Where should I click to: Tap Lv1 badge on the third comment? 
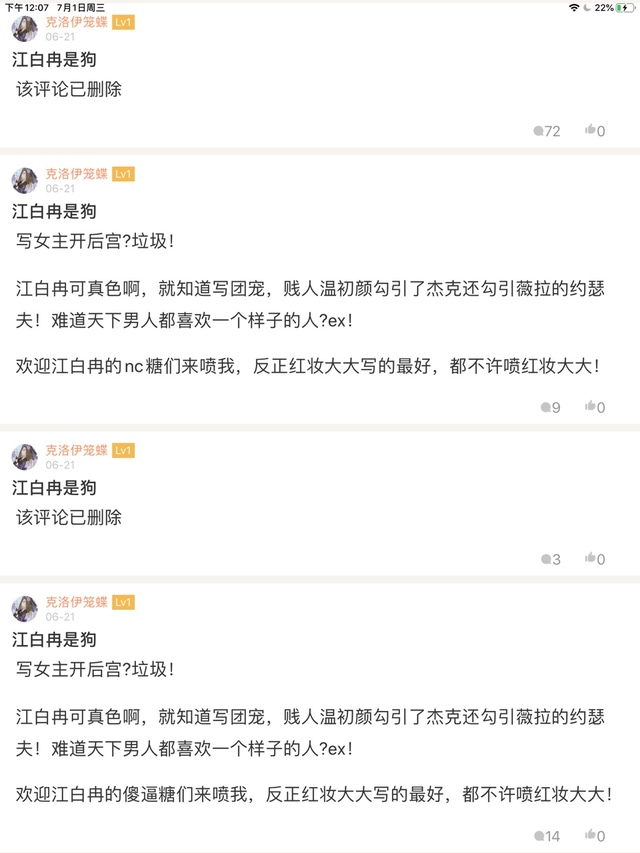(x=123, y=450)
